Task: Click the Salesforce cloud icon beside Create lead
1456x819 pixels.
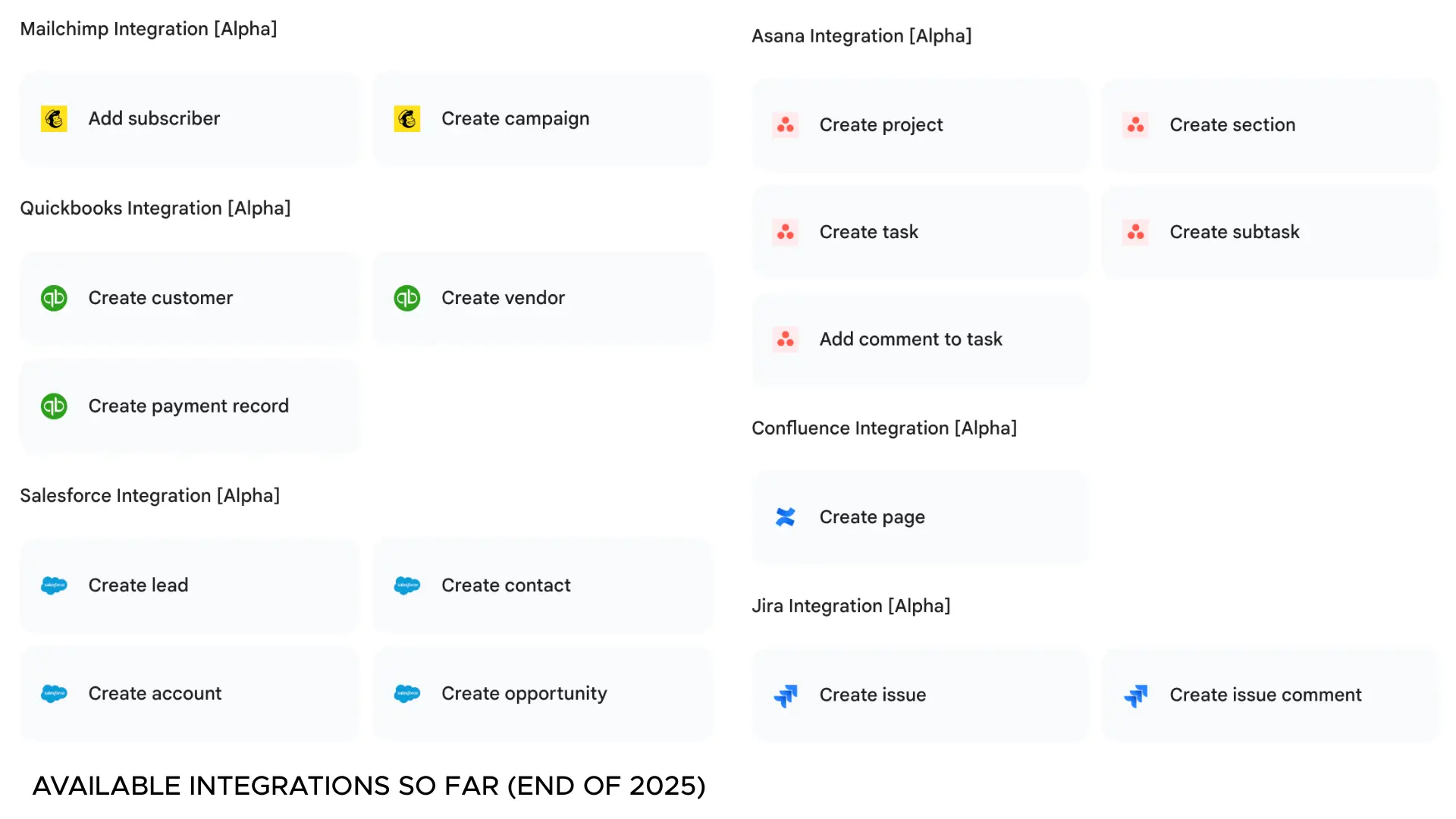Action: tap(54, 585)
